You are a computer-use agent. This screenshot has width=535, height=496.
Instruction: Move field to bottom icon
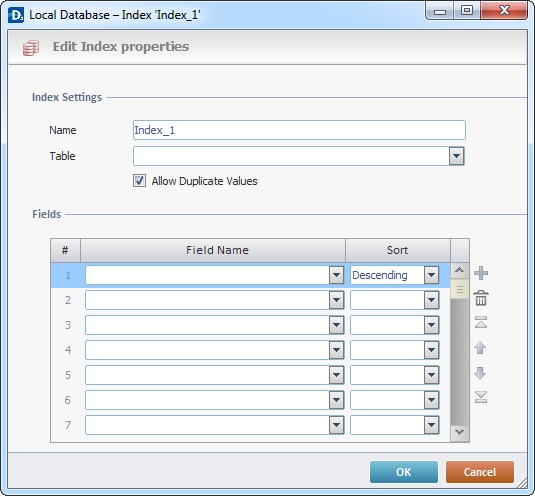[481, 397]
